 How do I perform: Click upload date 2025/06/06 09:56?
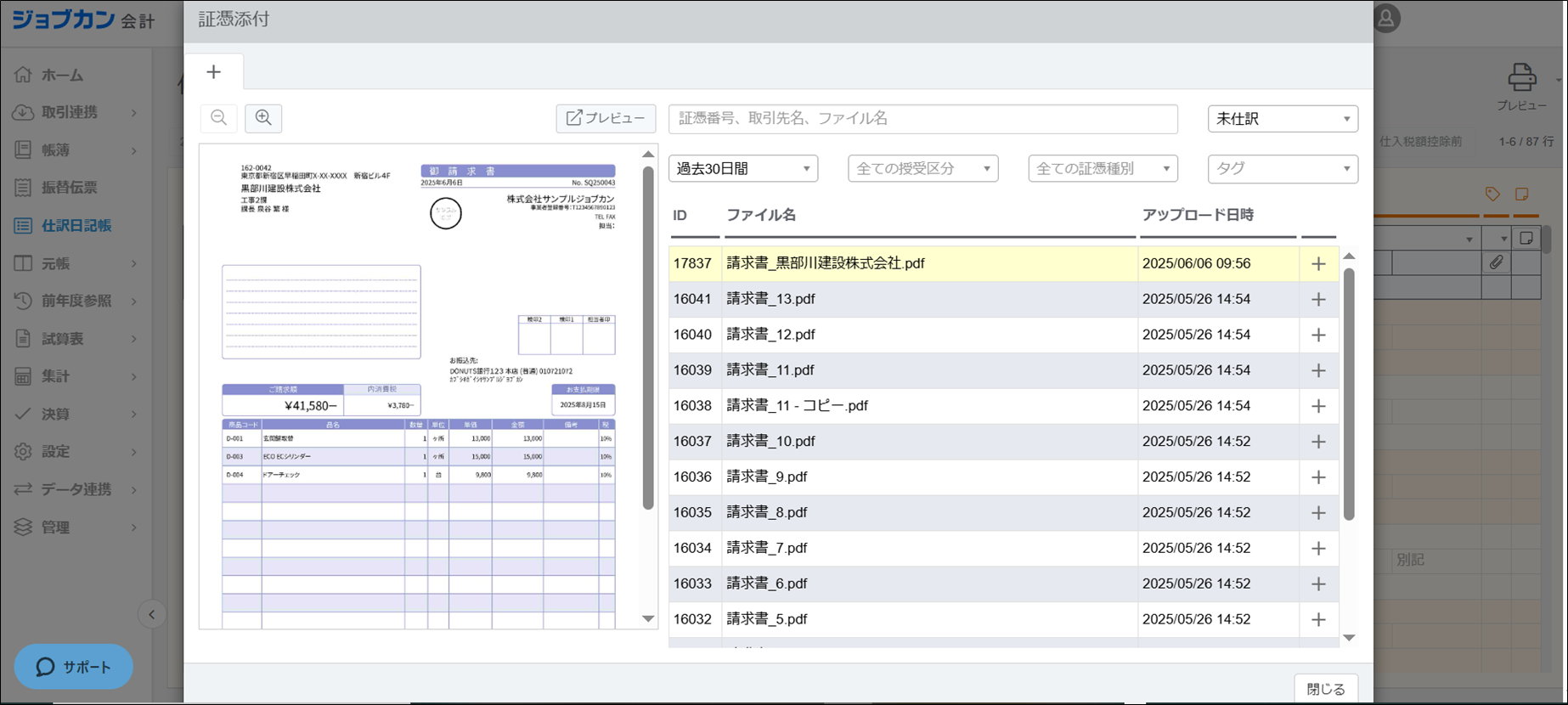pos(1196,263)
